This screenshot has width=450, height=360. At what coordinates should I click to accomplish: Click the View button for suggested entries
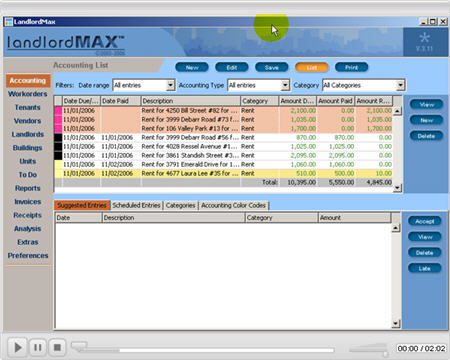(424, 237)
